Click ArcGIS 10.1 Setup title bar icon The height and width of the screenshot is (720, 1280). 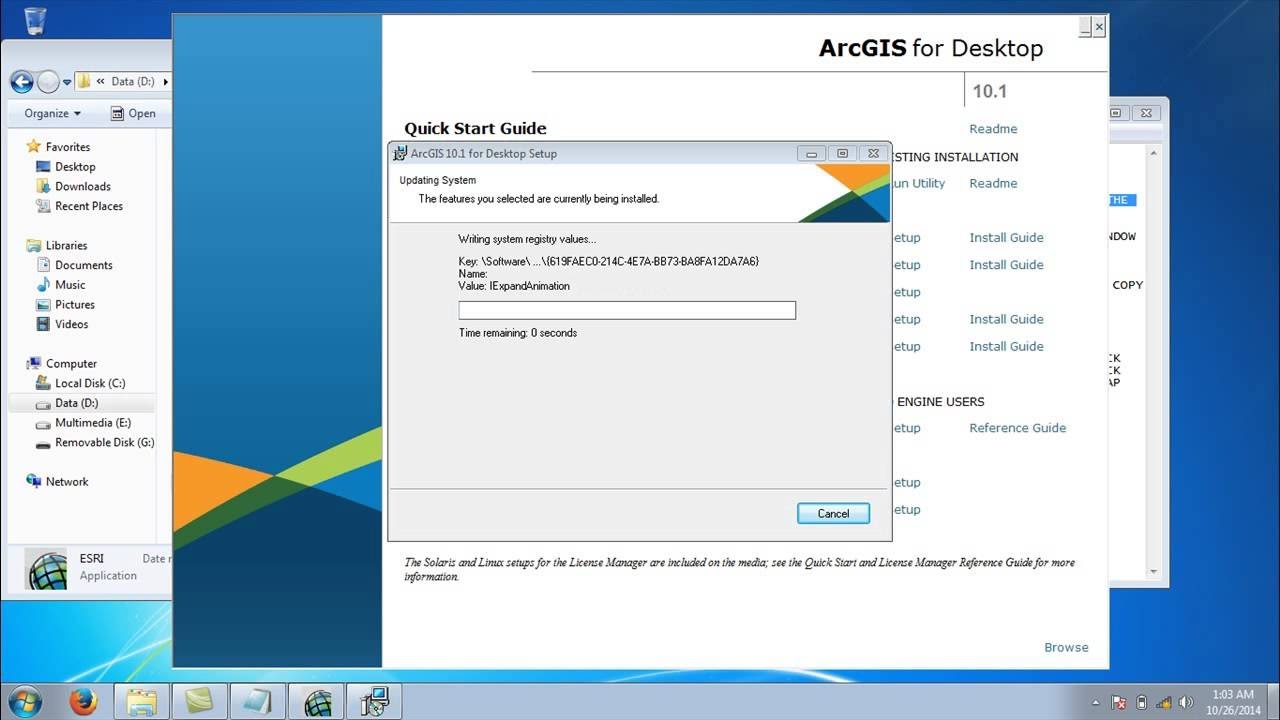[401, 153]
